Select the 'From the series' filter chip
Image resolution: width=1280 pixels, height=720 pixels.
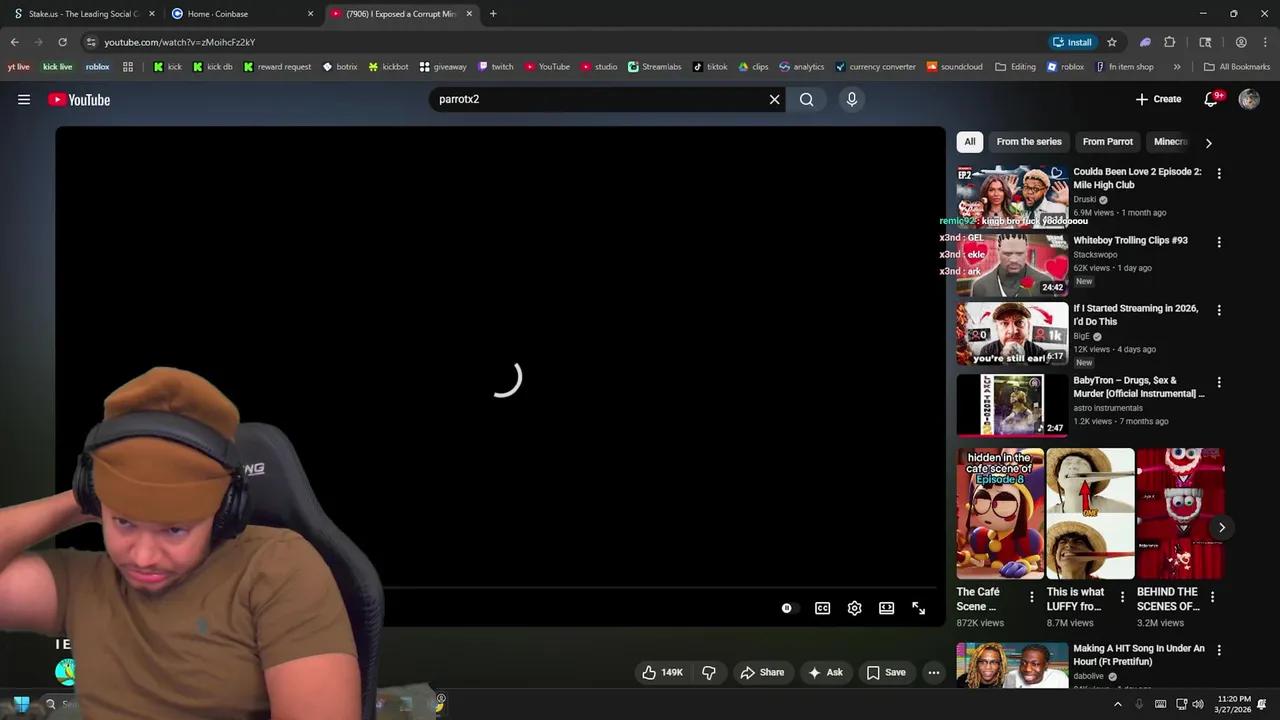tap(1028, 141)
